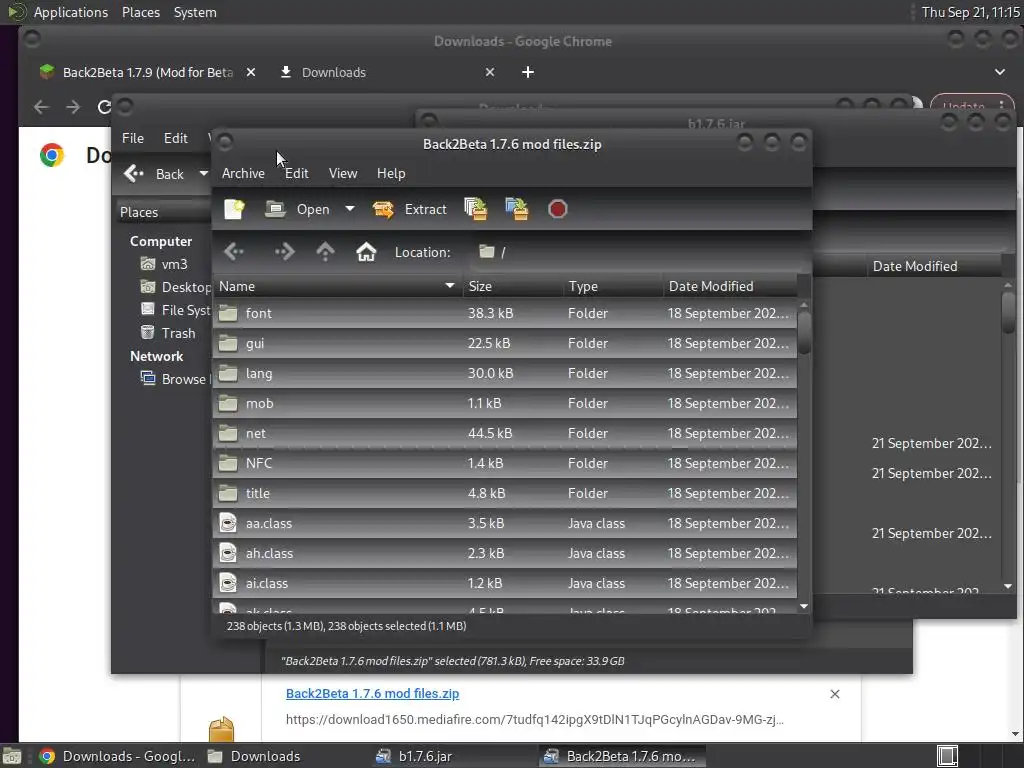The image size is (1024, 768).
Task: Click the archive list vertical scrollbar thumb
Action: tap(804, 332)
